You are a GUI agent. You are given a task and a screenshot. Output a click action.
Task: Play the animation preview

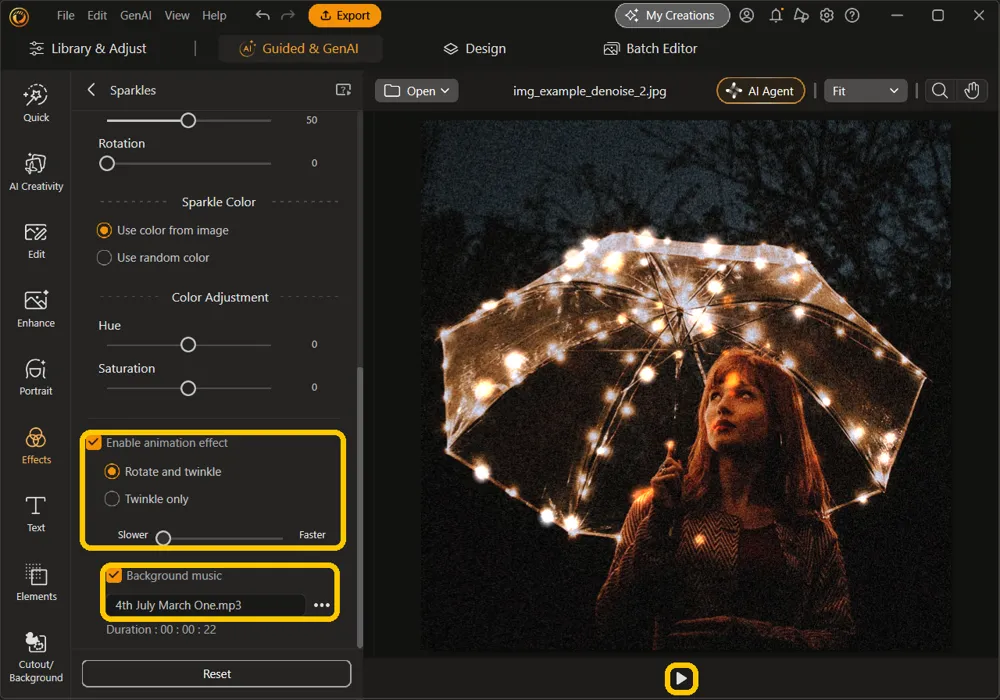tap(681, 678)
